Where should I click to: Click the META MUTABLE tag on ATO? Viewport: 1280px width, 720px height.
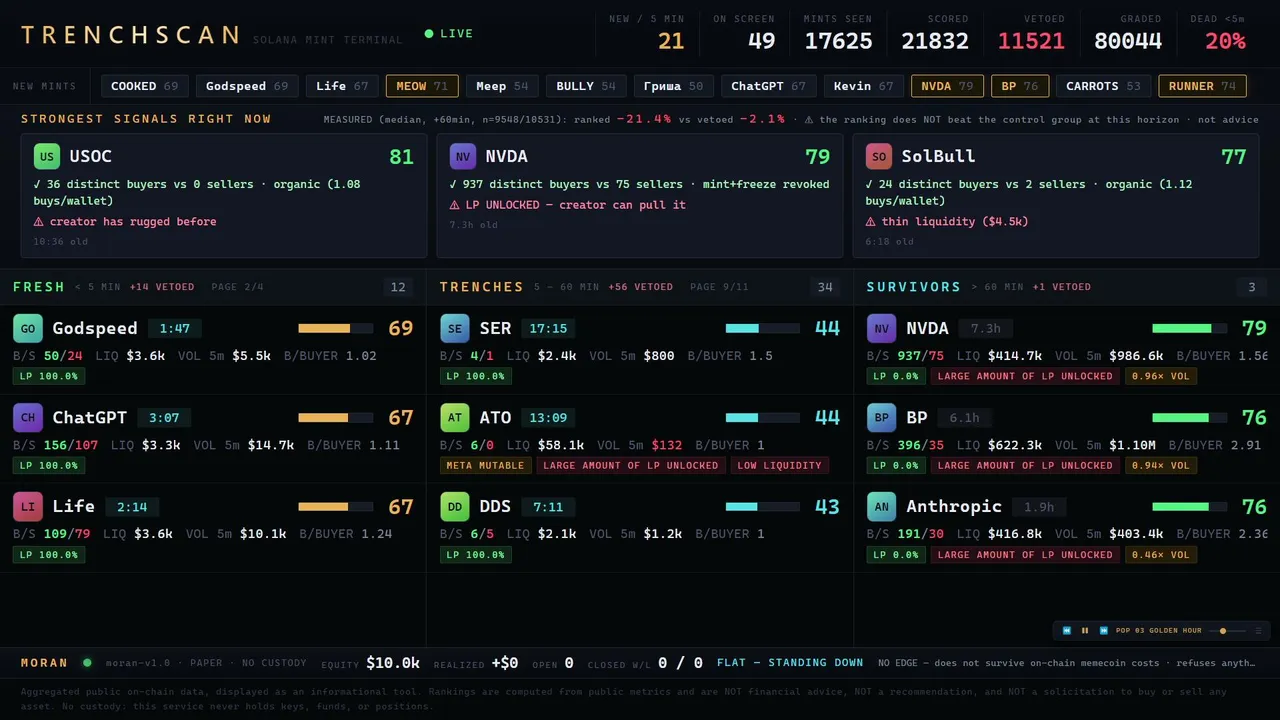[486, 465]
